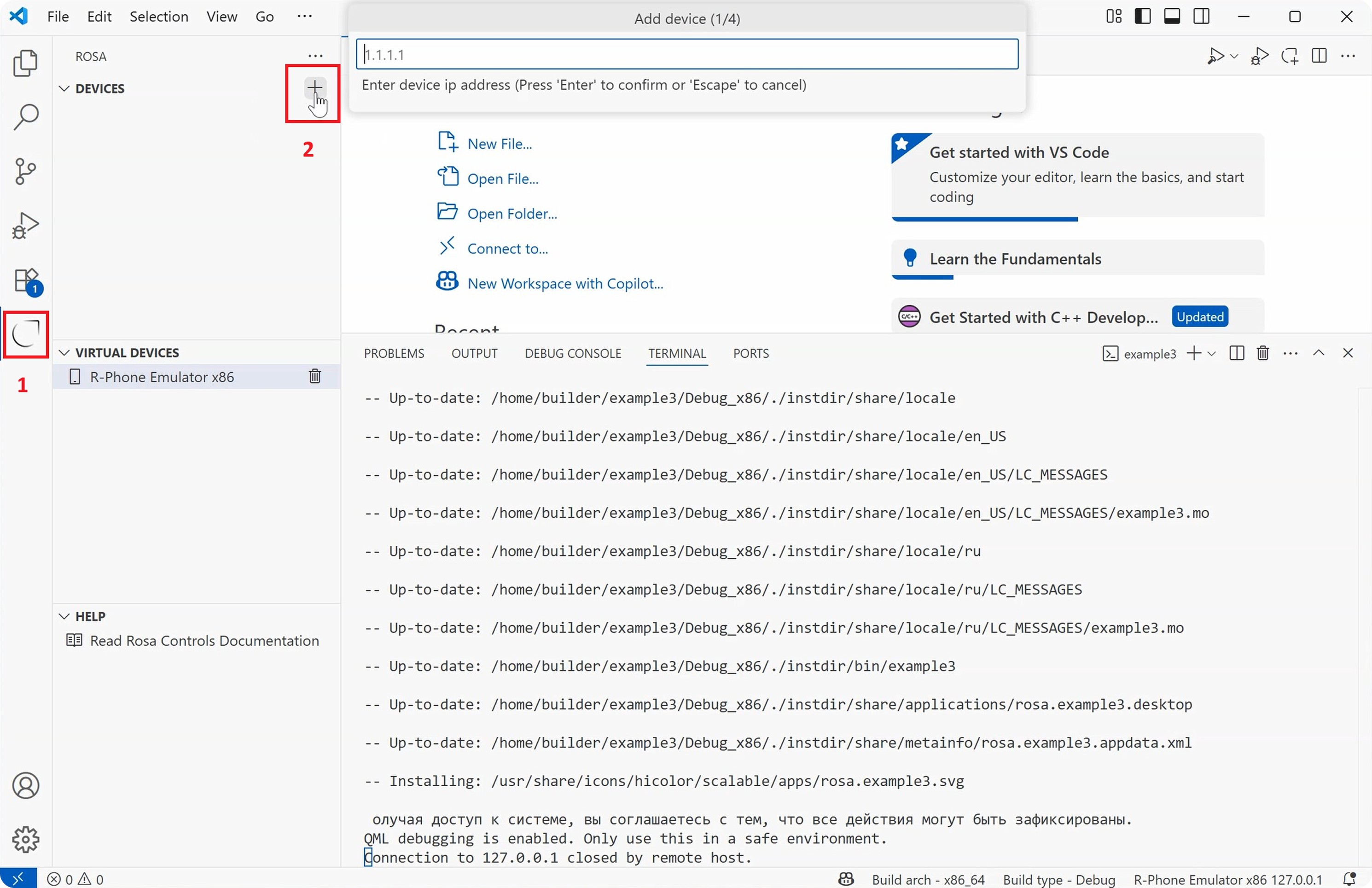Select the example3 terminal entry
The width and height of the screenshot is (1372, 888).
(1139, 353)
